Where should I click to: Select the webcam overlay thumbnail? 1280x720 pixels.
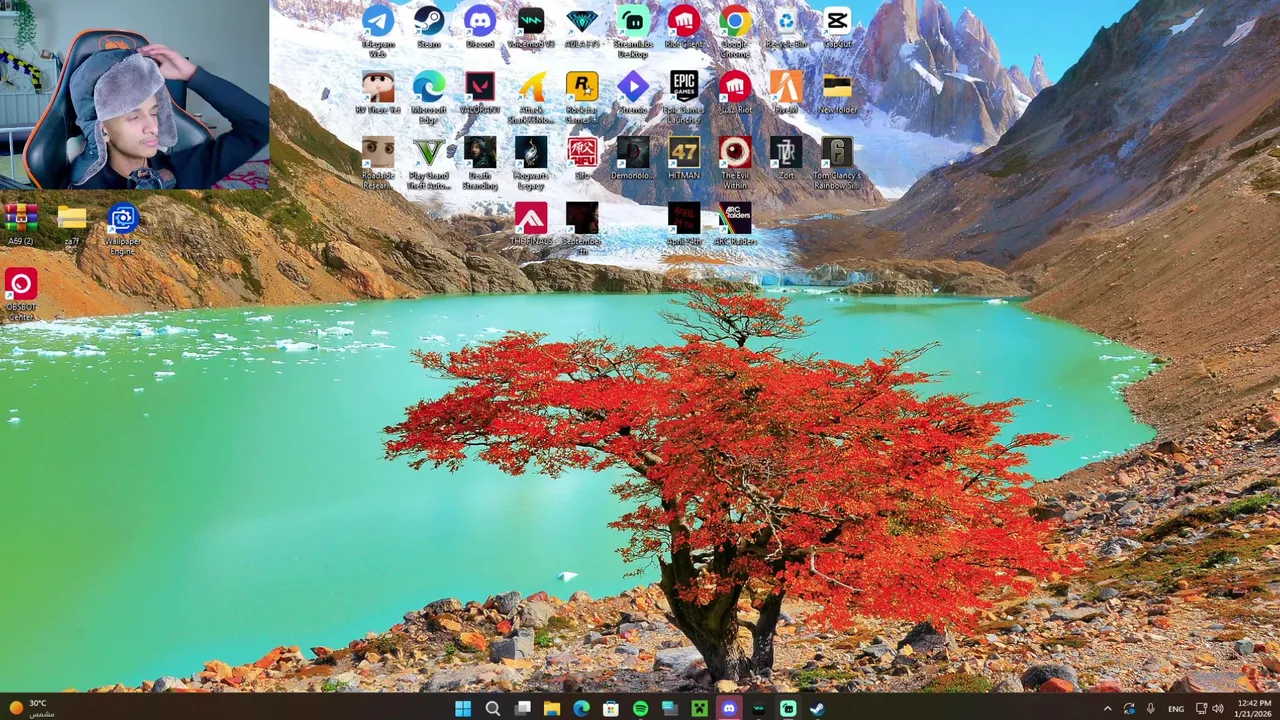click(x=134, y=94)
